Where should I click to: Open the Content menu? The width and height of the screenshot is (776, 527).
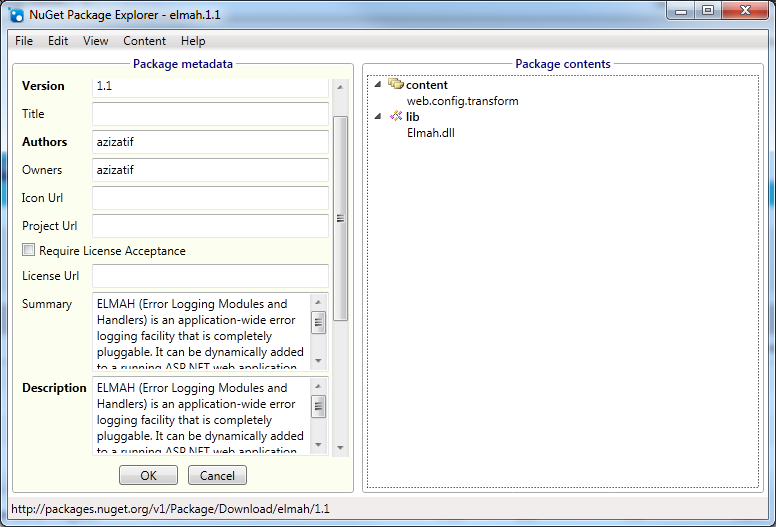(145, 41)
